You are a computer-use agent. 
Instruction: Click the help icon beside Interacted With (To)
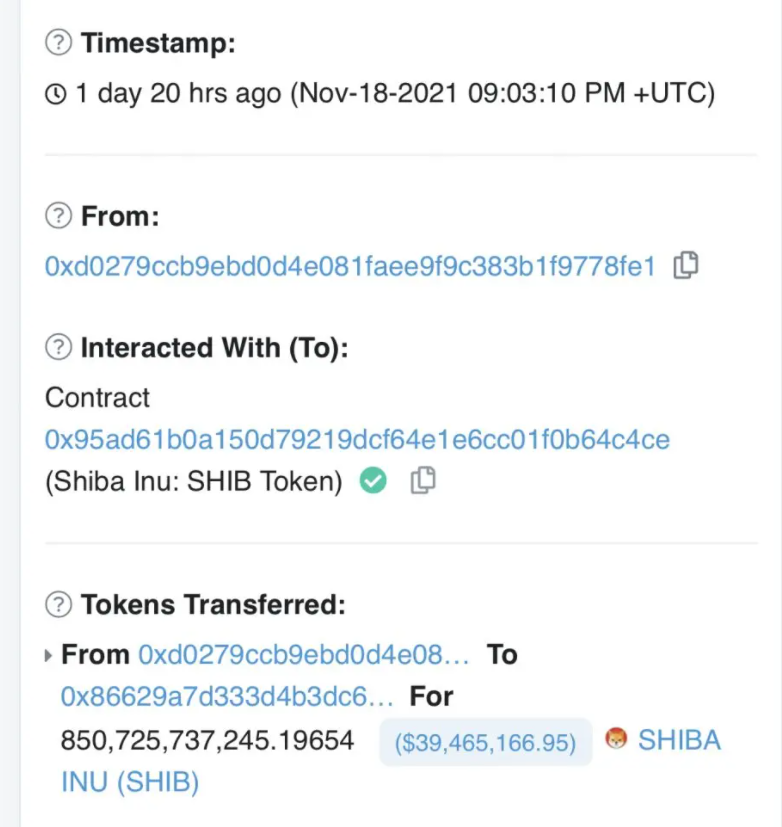click(x=60, y=347)
